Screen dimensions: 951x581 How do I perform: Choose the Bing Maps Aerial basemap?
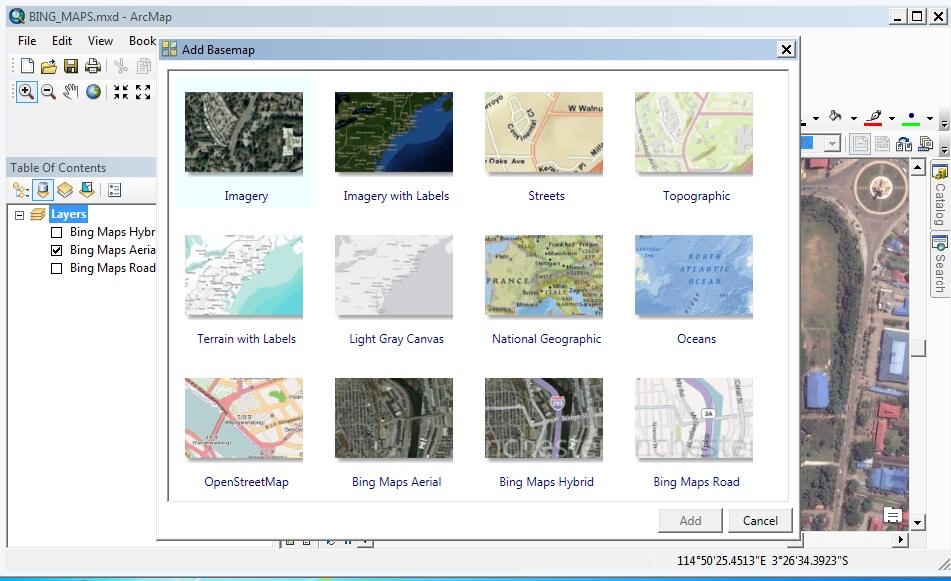click(x=394, y=418)
